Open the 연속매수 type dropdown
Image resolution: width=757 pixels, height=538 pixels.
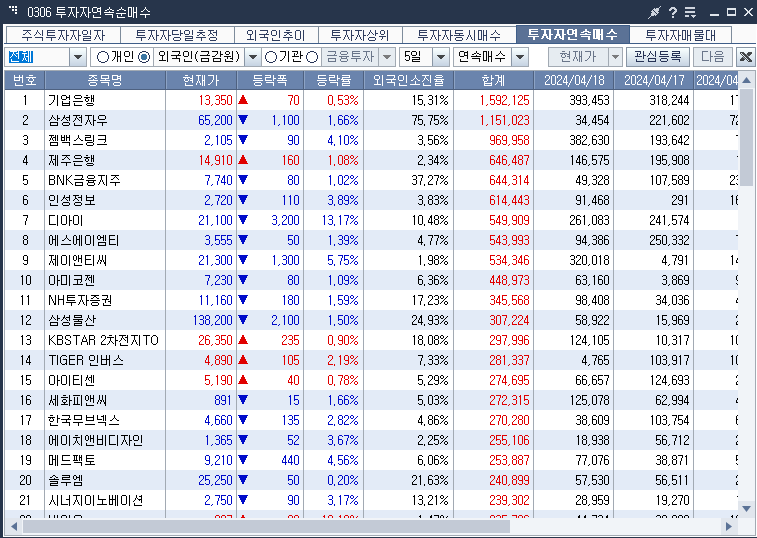[x=520, y=57]
